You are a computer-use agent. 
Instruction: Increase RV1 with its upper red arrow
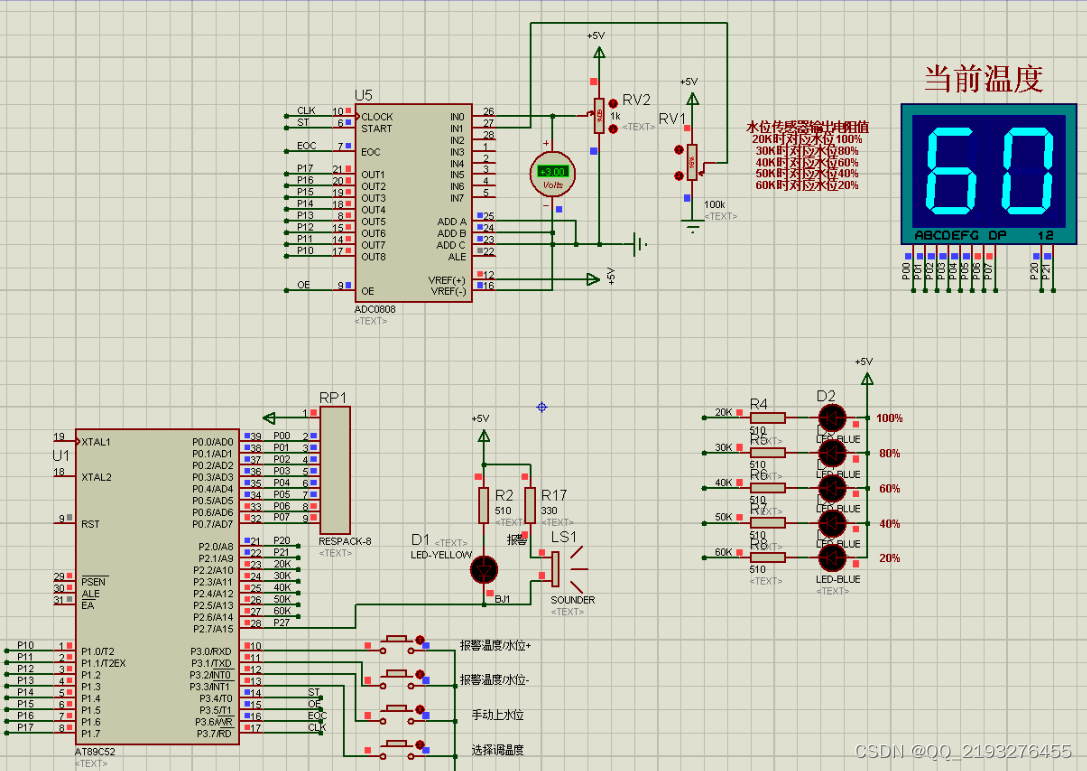(x=679, y=150)
